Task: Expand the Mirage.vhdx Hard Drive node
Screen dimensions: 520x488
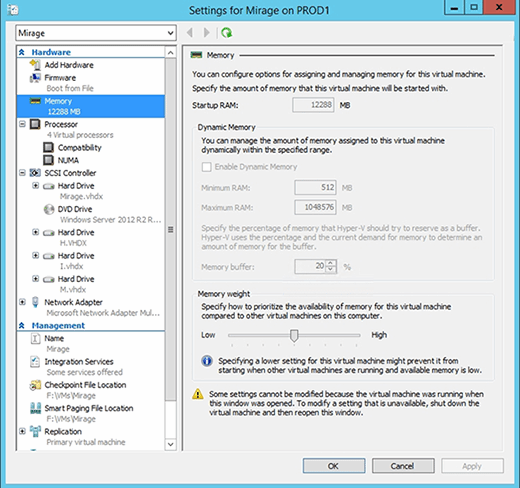Action: click(x=35, y=186)
